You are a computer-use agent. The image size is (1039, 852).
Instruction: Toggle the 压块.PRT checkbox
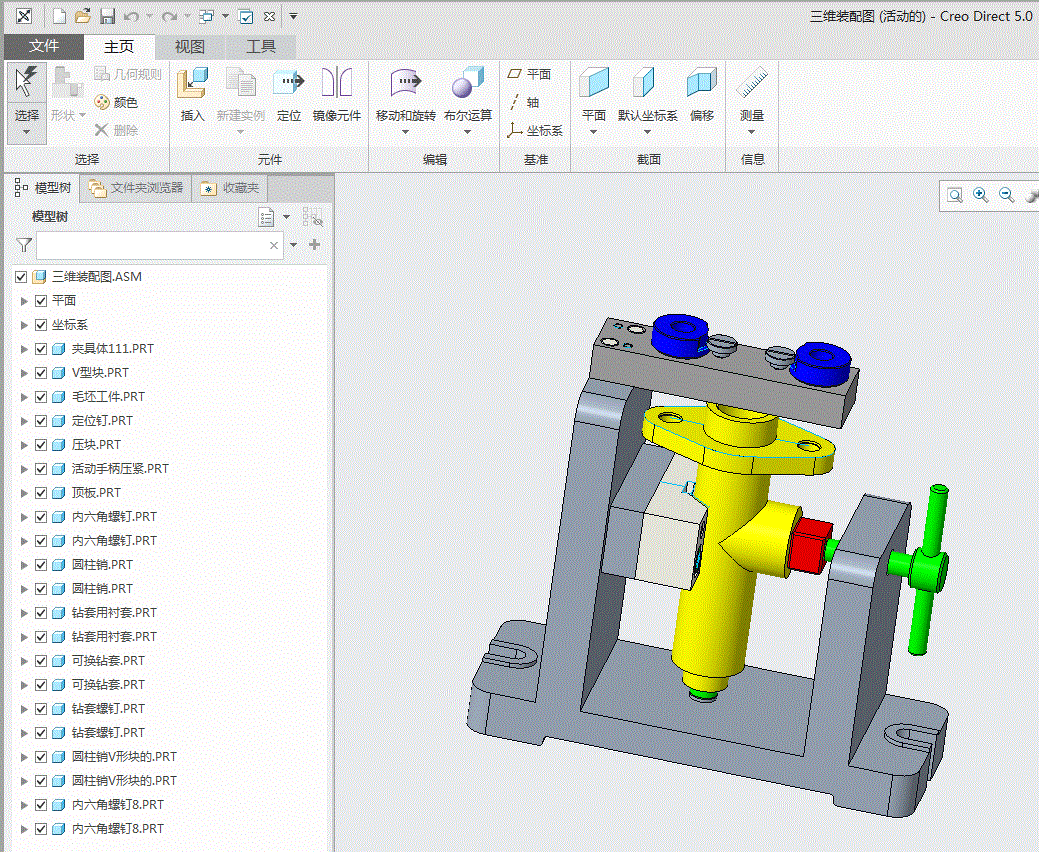click(x=41, y=445)
